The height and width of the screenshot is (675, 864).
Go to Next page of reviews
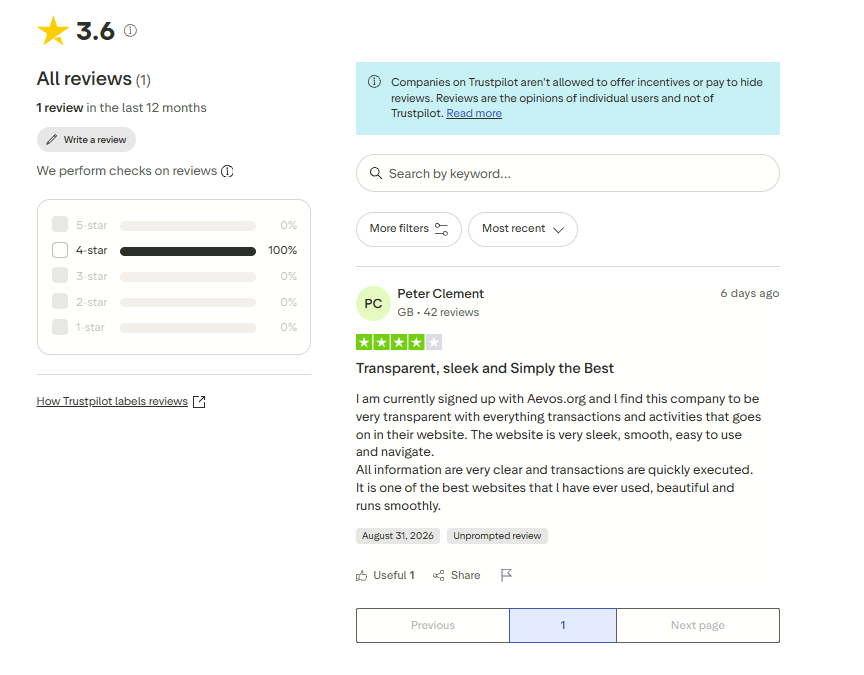click(698, 625)
